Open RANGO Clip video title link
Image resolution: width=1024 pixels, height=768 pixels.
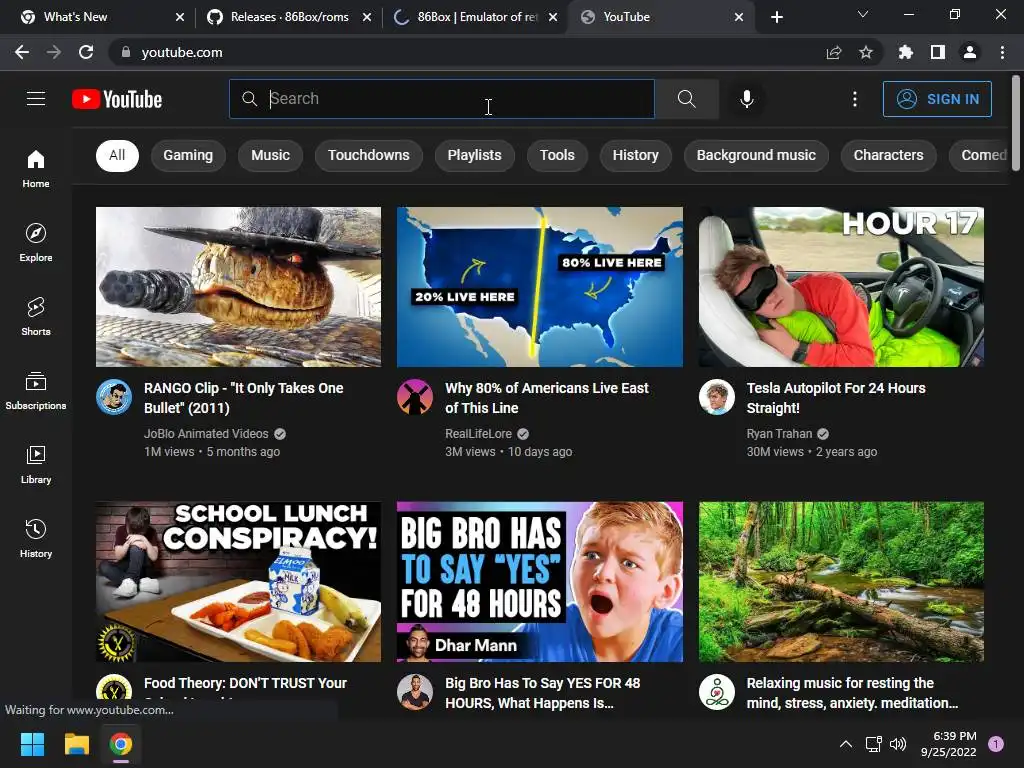pos(244,398)
